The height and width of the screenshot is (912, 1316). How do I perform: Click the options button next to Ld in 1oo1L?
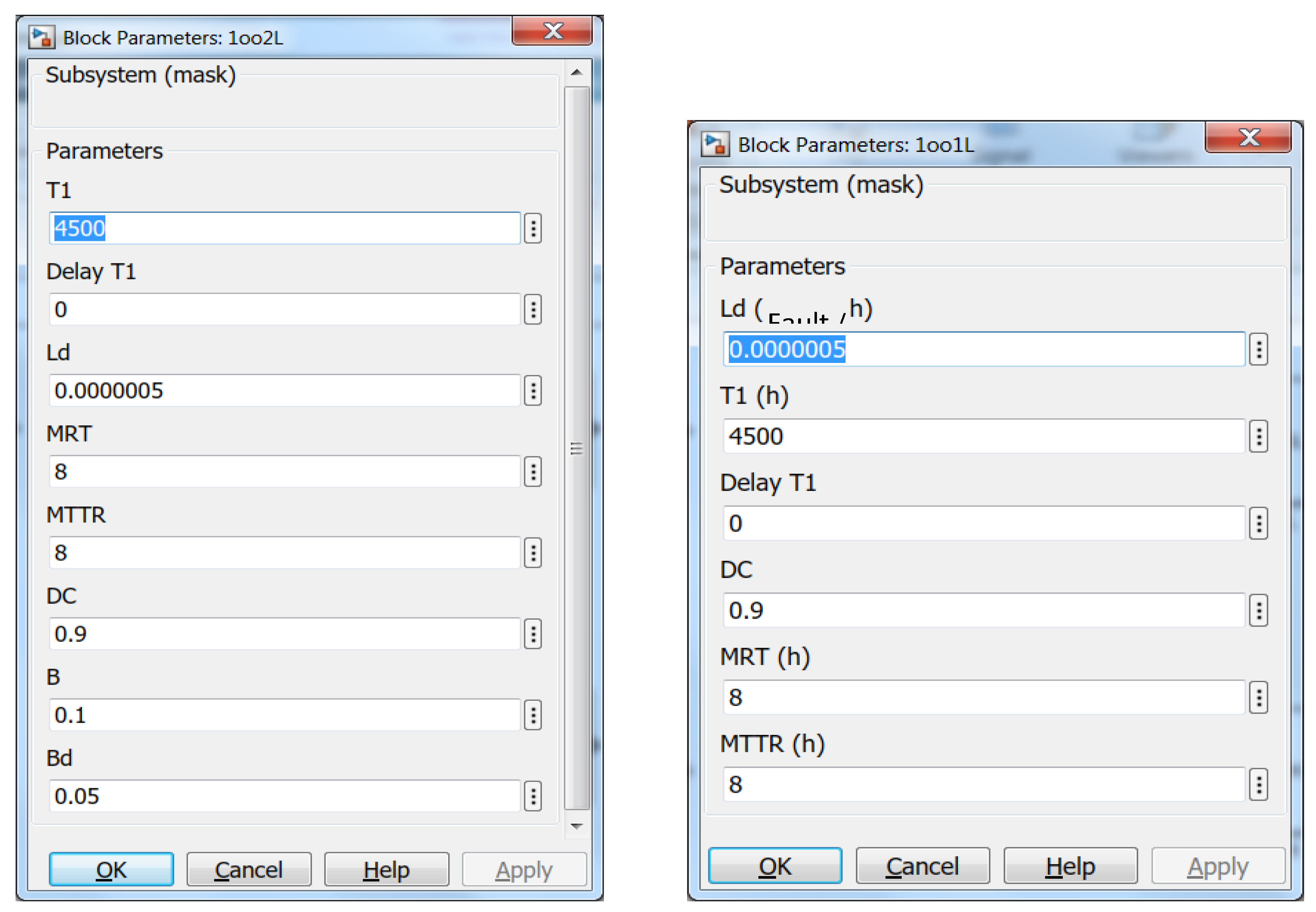coord(1258,349)
